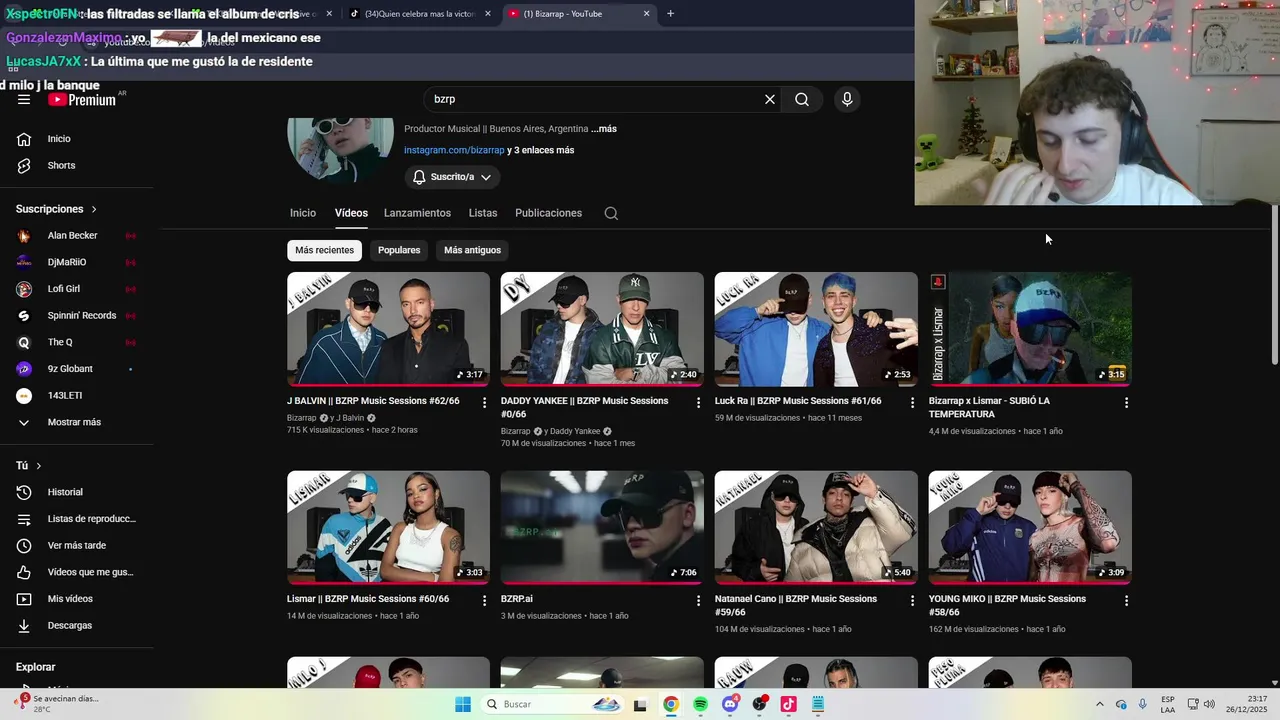Viewport: 1280px width, 720px height.
Task: Open options menu for DADDY YANKEE session video
Action: 698,402
